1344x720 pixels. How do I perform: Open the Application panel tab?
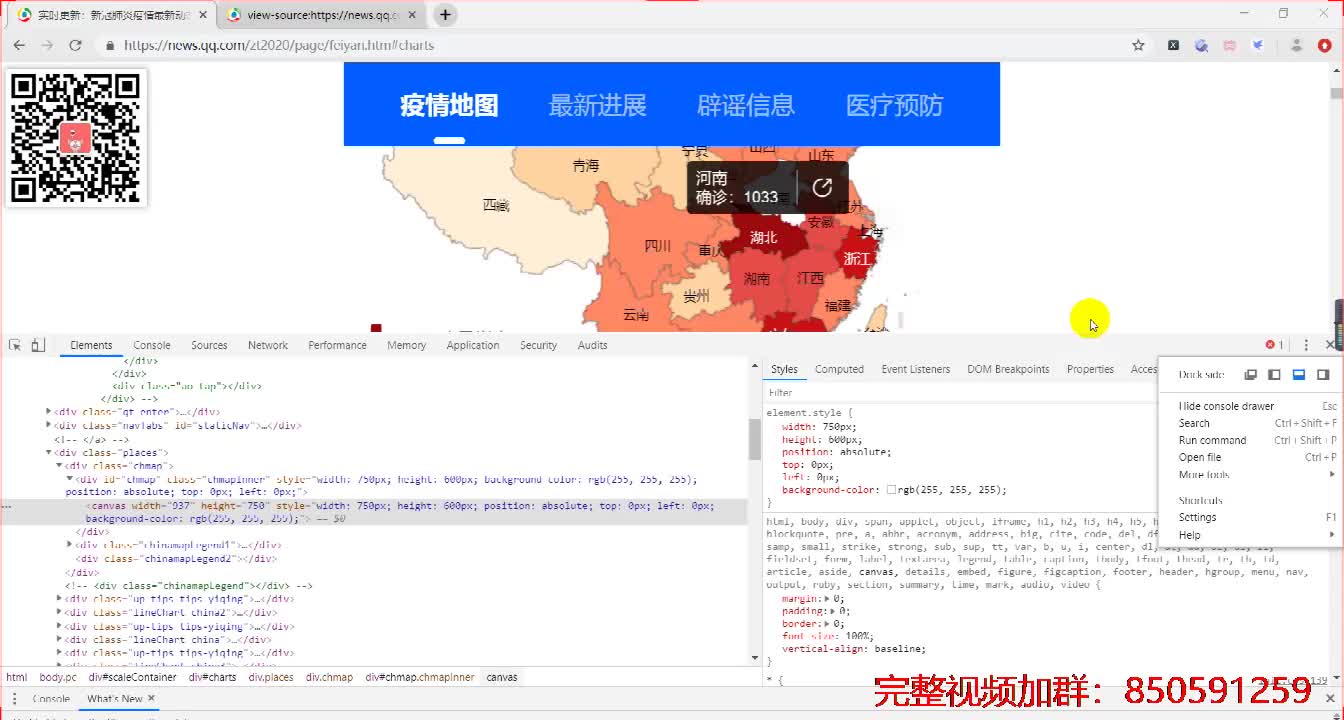473,345
